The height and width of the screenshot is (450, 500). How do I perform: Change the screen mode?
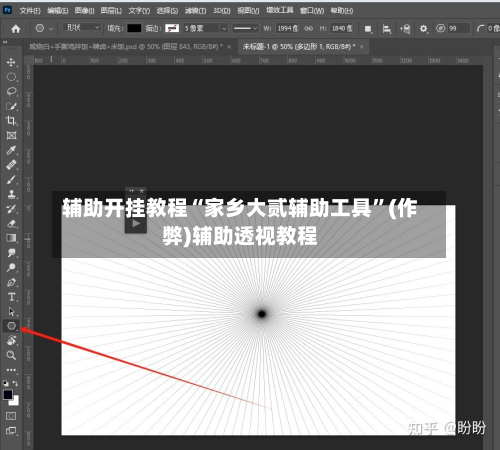[x=11, y=431]
